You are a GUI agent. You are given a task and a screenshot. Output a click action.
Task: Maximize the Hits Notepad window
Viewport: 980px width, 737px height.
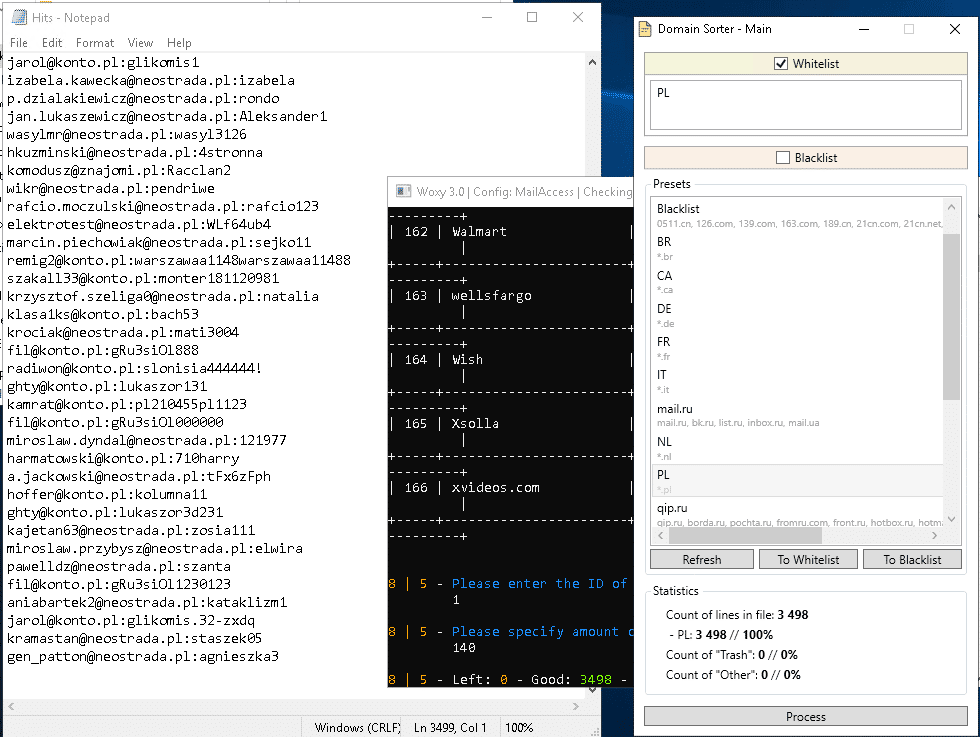click(x=532, y=18)
